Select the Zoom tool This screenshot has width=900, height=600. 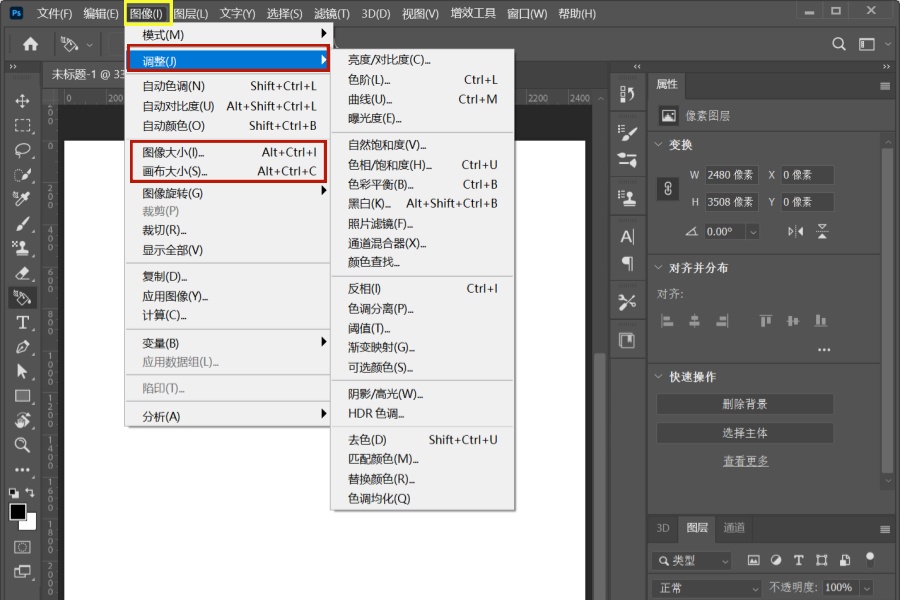[22, 445]
